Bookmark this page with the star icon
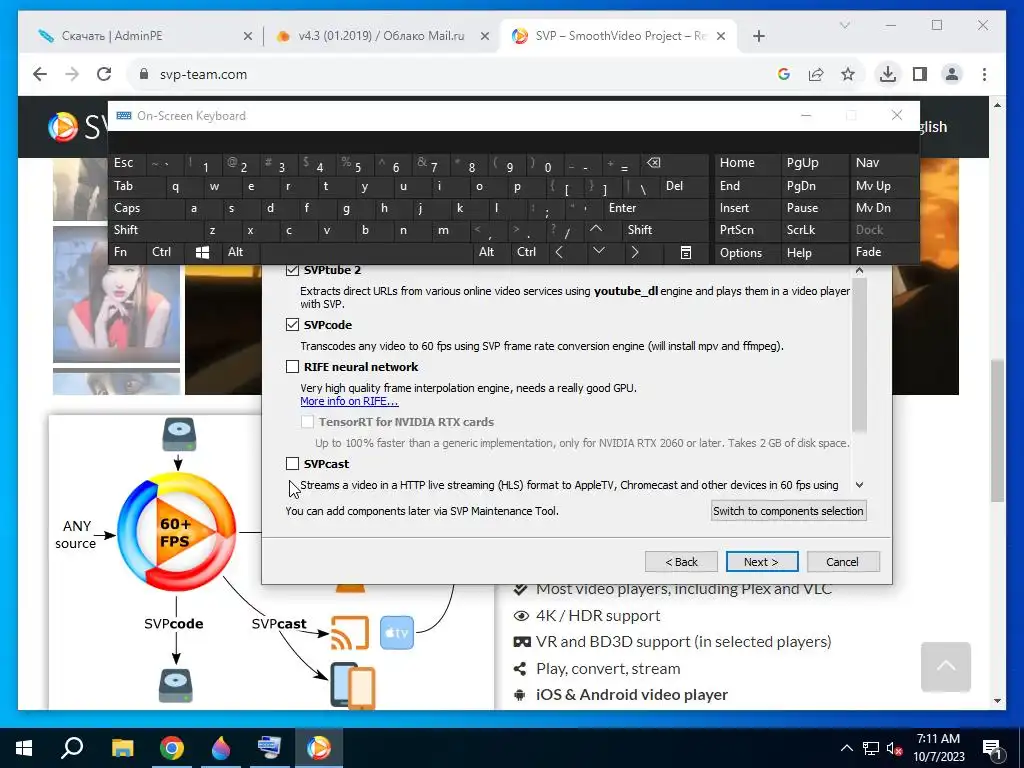This screenshot has width=1024, height=768. tap(848, 74)
